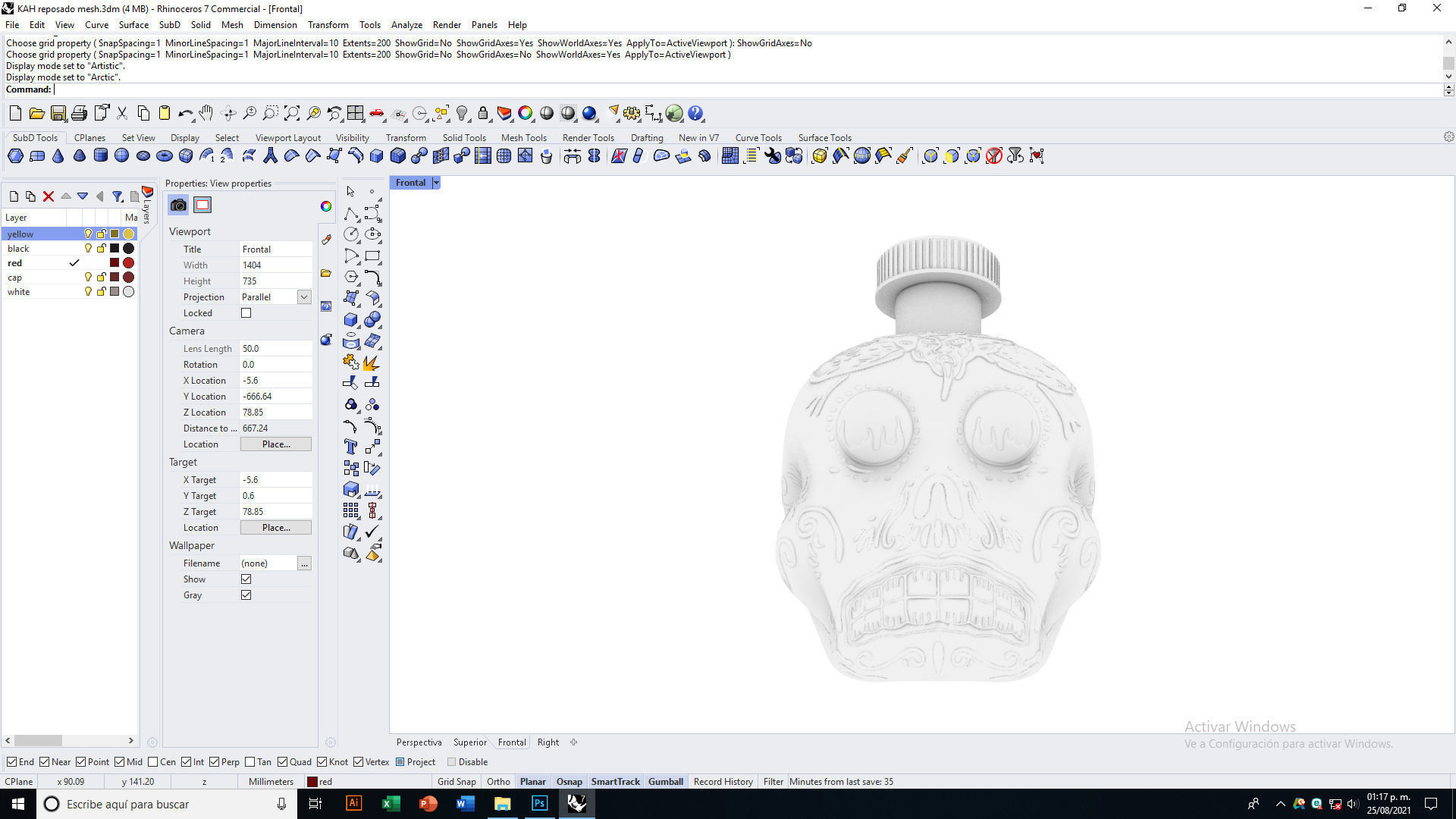Click the Text object tool (T icon)
This screenshot has height=819, width=1456.
click(x=350, y=447)
